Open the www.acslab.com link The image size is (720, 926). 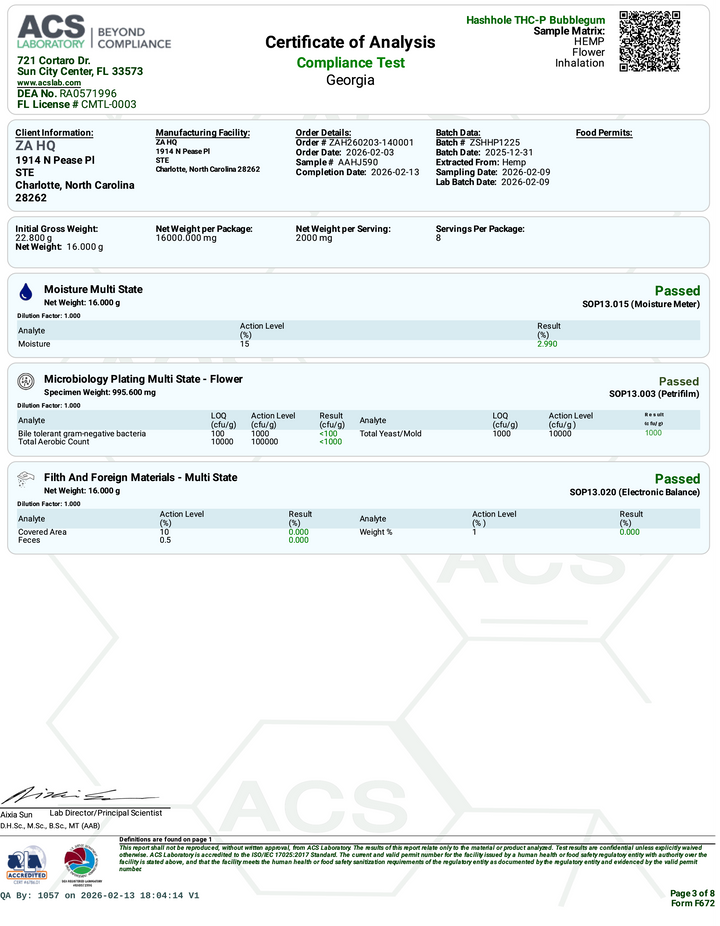coord(49,83)
